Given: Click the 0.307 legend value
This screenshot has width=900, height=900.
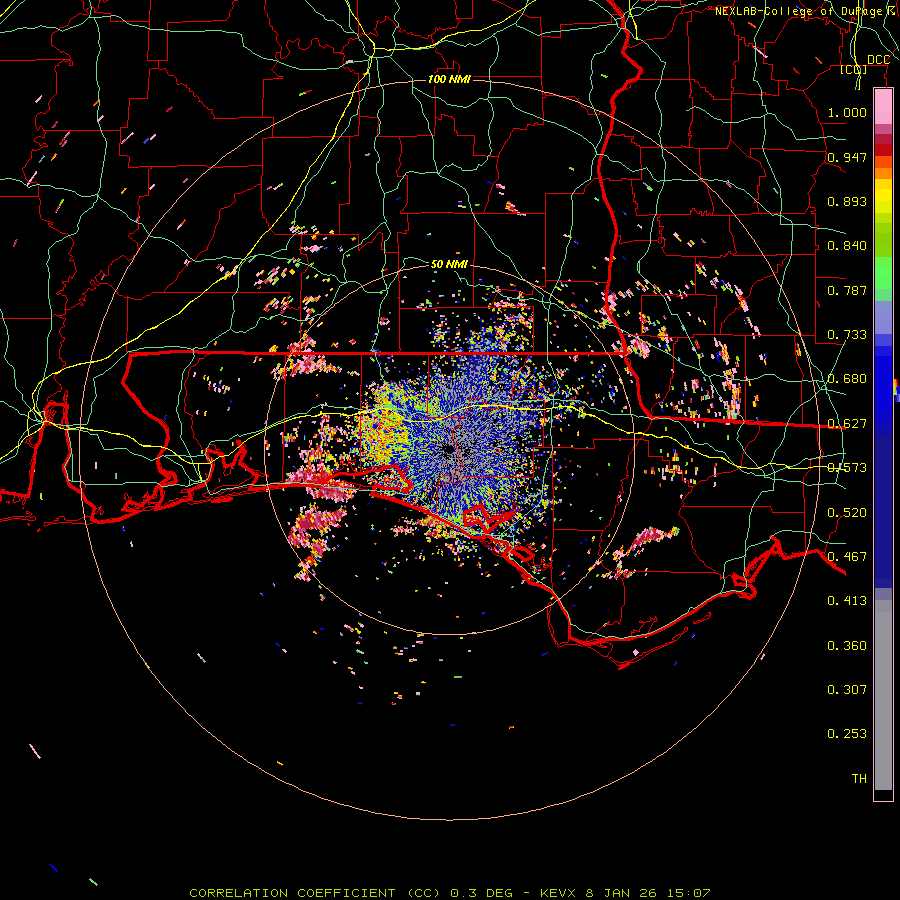Looking at the screenshot, I should tap(847, 689).
